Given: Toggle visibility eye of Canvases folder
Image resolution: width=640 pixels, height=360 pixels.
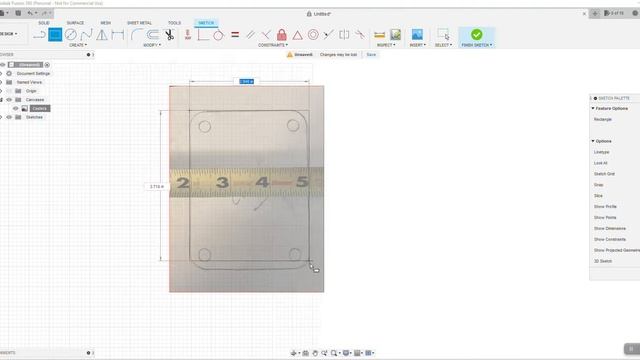Looking at the screenshot, I should pos(9,100).
